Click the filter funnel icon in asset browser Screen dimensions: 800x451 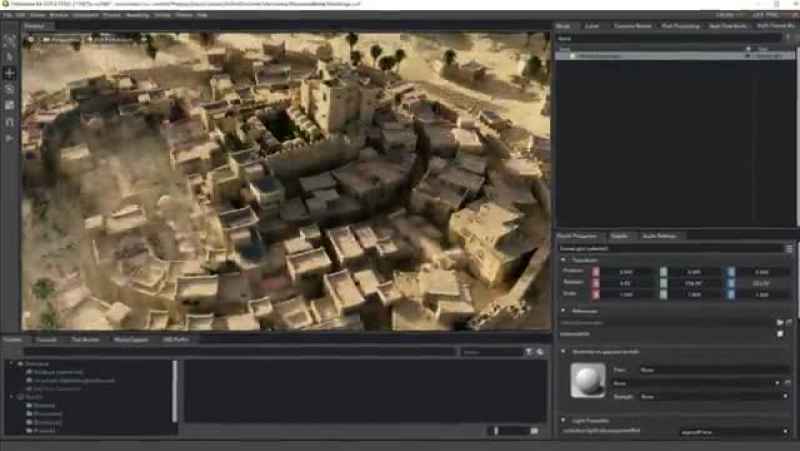tap(529, 352)
